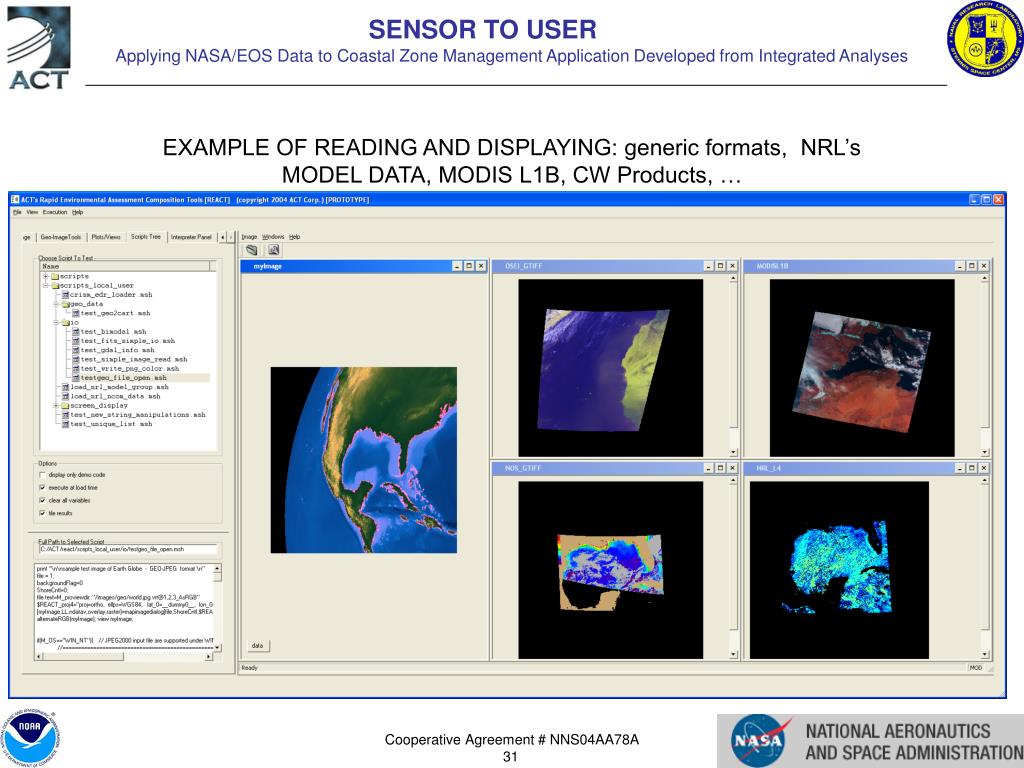Click the script code area's horizontal scrollbar thumb
This screenshot has width=1024, height=768.
(83, 656)
